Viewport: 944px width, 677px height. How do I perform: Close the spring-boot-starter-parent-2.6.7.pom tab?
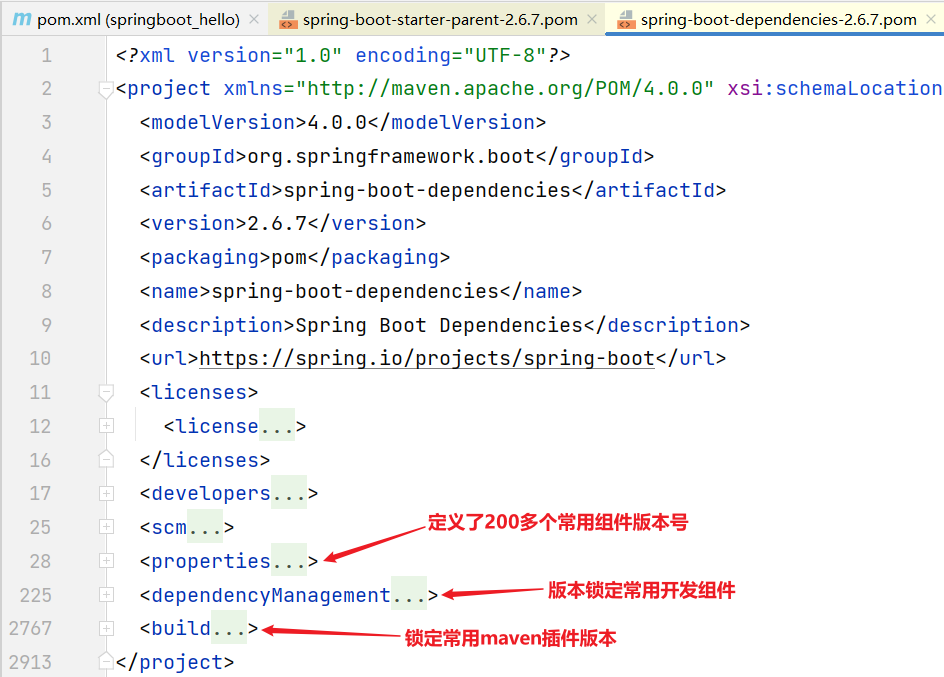(x=592, y=20)
